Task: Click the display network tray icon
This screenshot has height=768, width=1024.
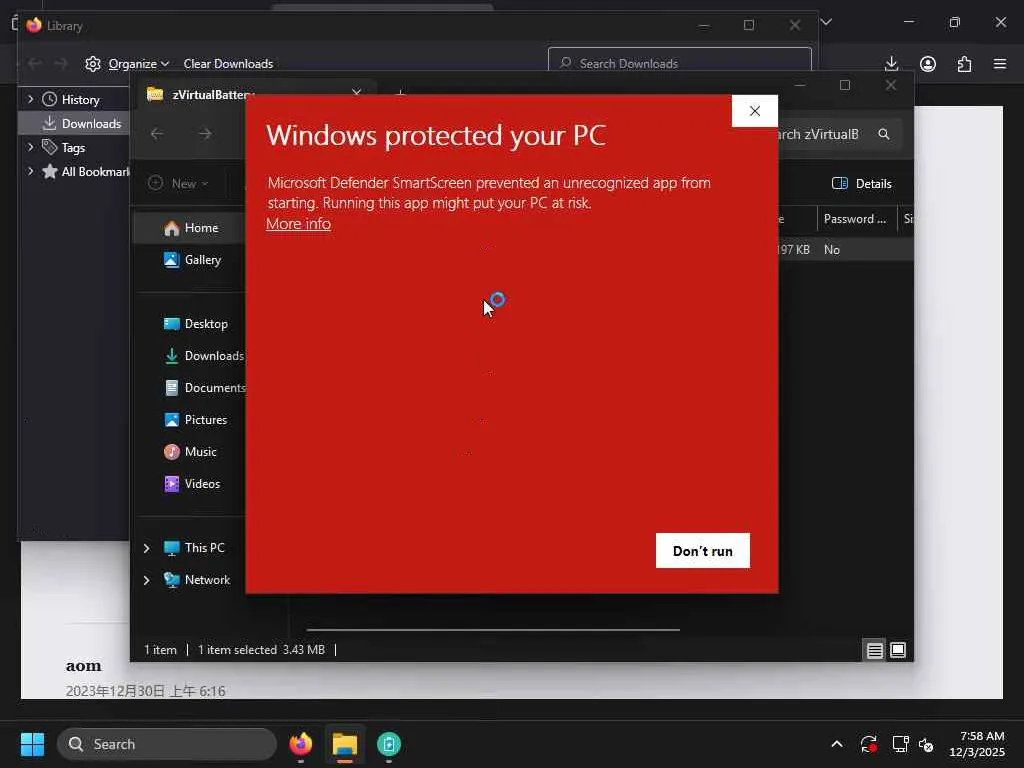Action: [901, 744]
